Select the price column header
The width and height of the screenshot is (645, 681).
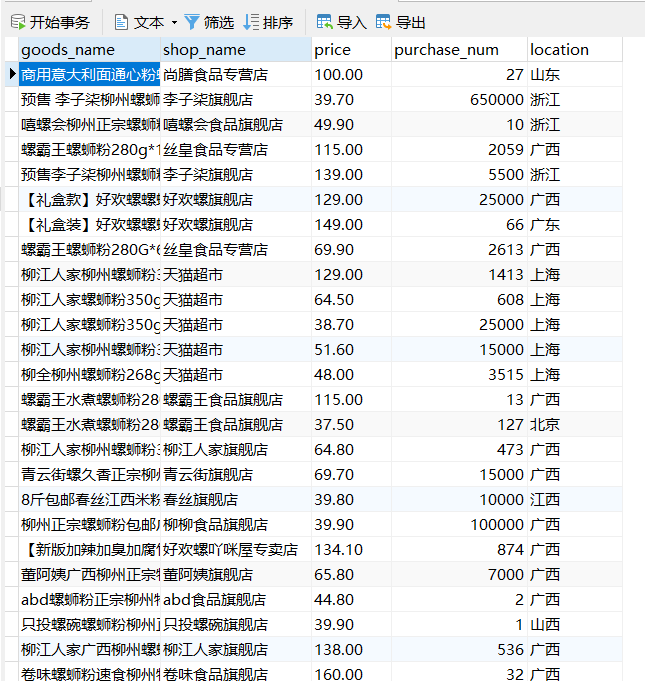point(351,50)
